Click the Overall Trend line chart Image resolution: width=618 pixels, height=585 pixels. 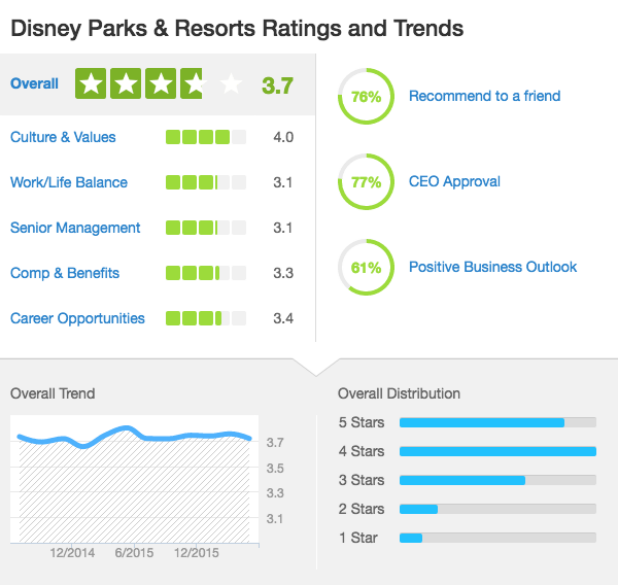(x=134, y=480)
